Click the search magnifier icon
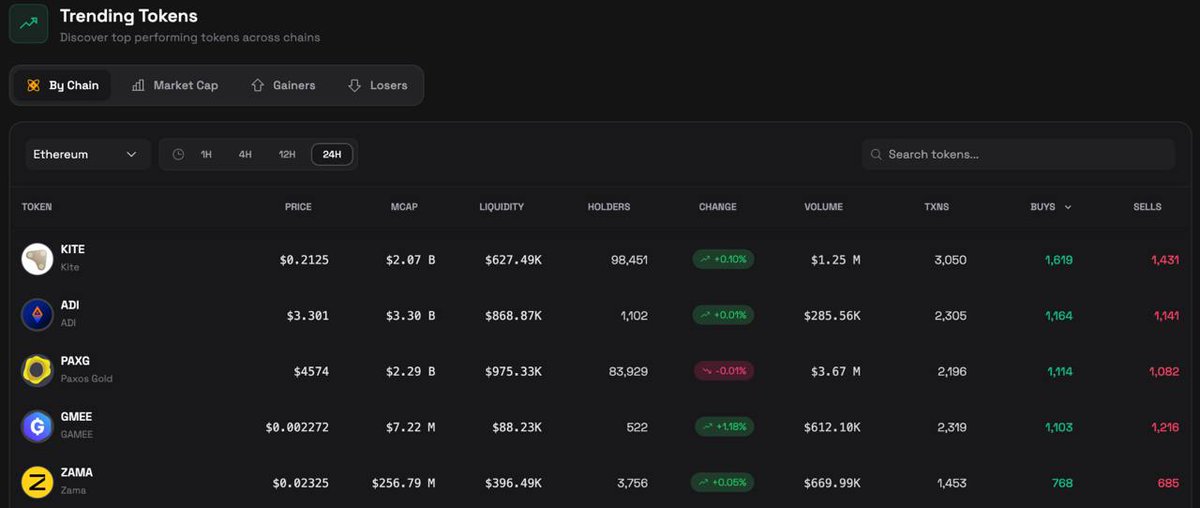The width and height of the screenshot is (1200, 508). 876,155
